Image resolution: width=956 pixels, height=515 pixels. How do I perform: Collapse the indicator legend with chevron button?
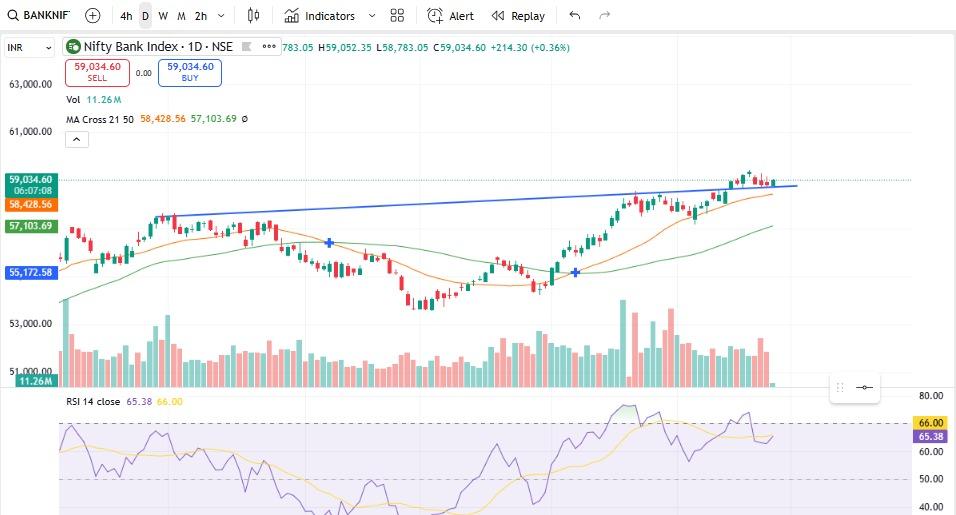pyautogui.click(x=77, y=140)
